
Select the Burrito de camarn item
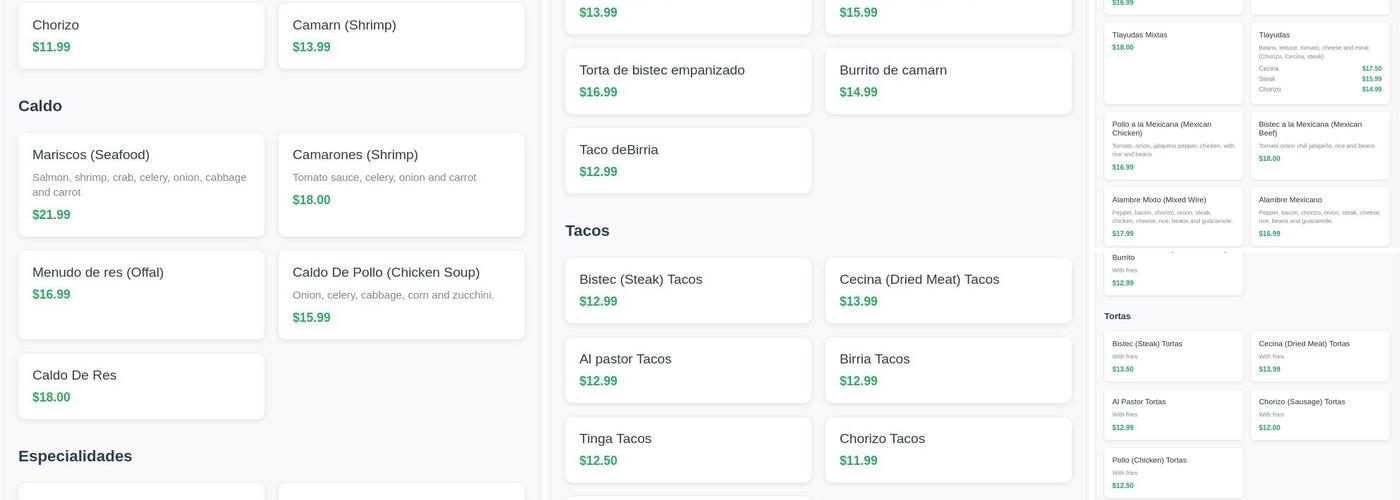[x=948, y=81]
